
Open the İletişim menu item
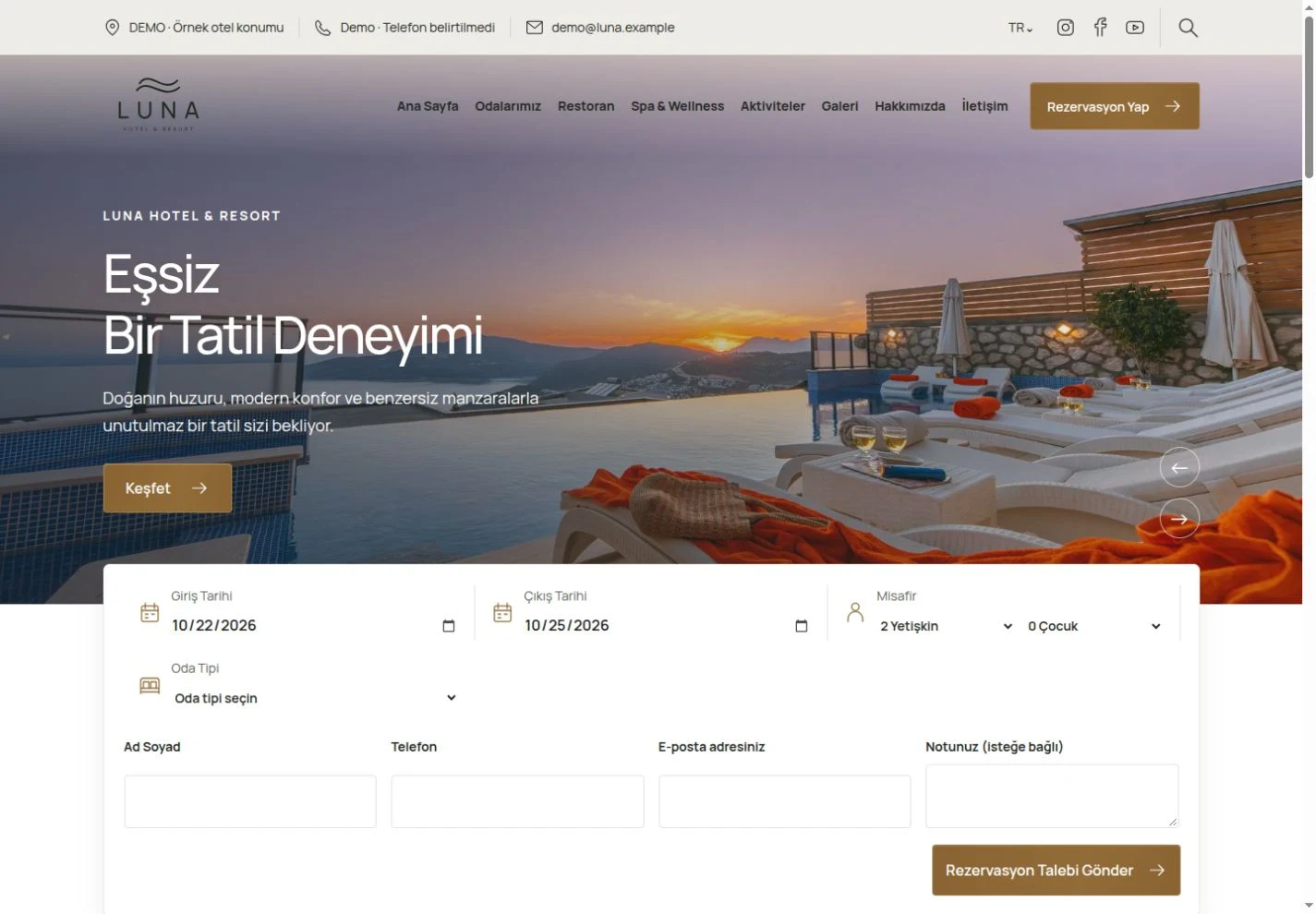[985, 106]
